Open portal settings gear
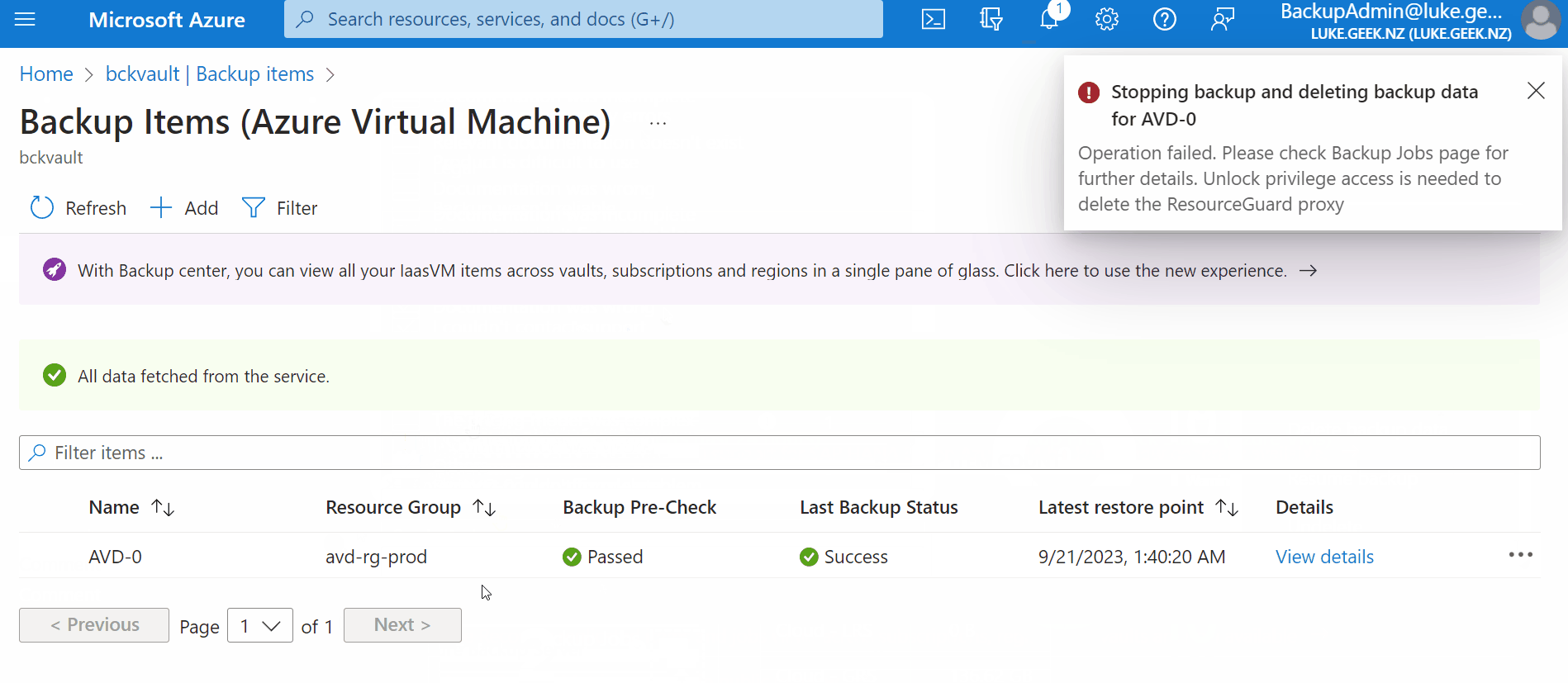This screenshot has height=683, width=1568. 1107,19
